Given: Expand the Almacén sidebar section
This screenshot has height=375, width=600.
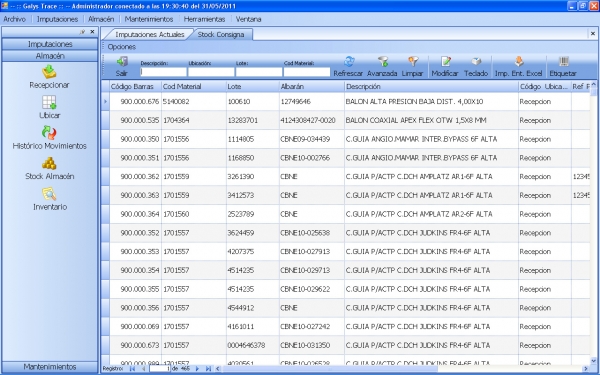Looking at the screenshot, I should pos(50,56).
